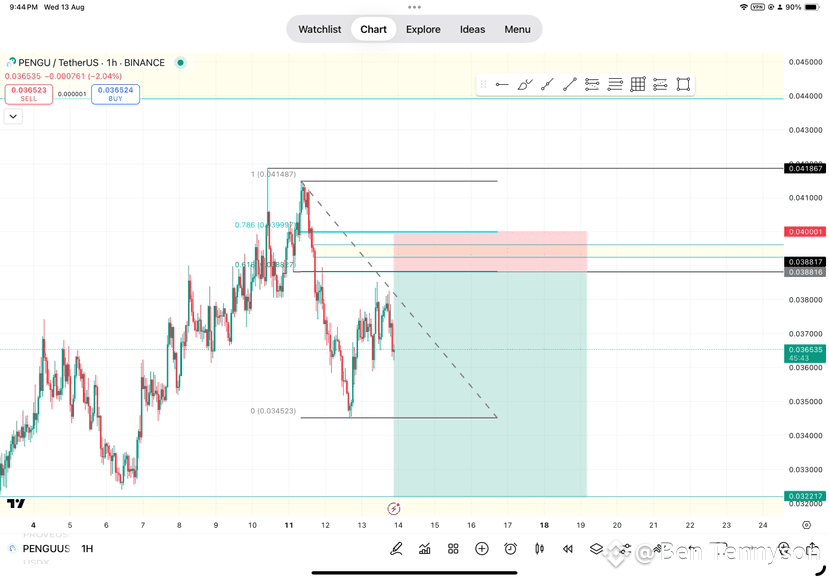Open chart settings sliders icon
The image size is (829, 579).
tap(625, 549)
